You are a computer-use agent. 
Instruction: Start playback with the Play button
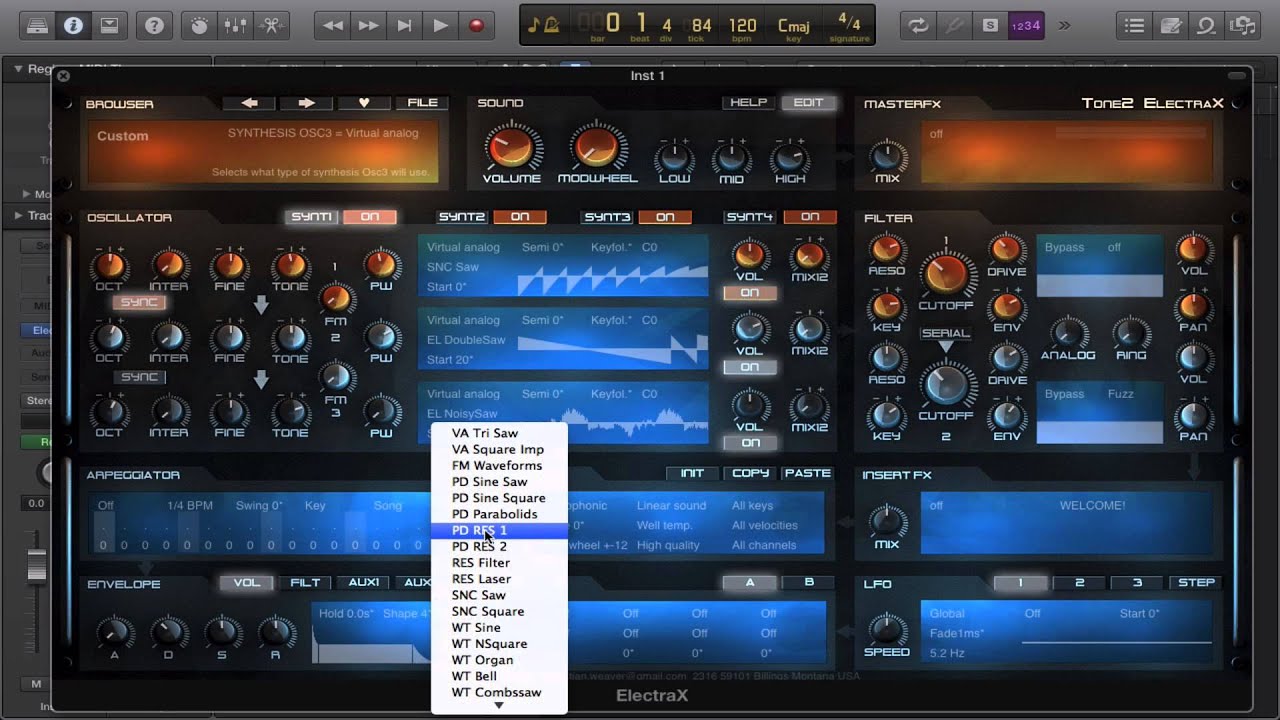(441, 26)
